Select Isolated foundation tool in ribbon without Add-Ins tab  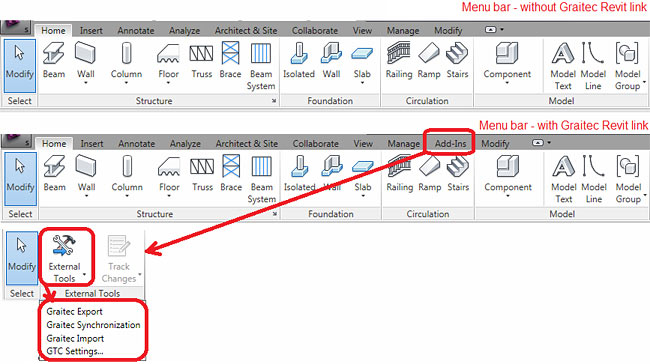(299, 60)
